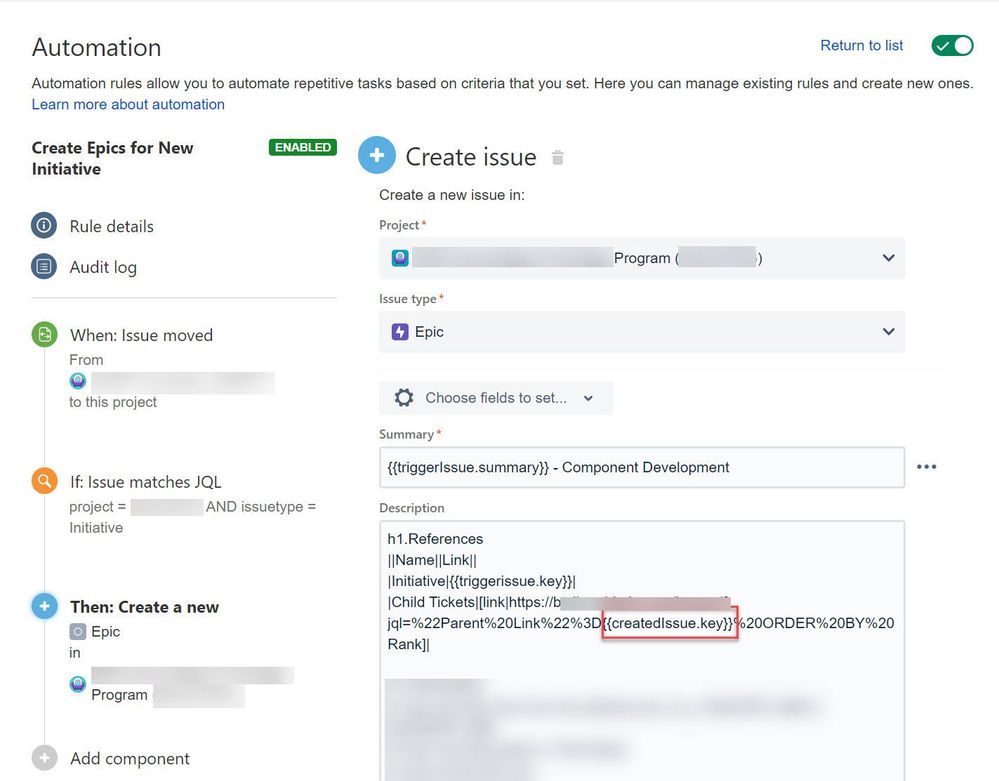Screen dimensions: 999x781
Task: Delete the Create issue action via trash icon
Action: [x=558, y=157]
